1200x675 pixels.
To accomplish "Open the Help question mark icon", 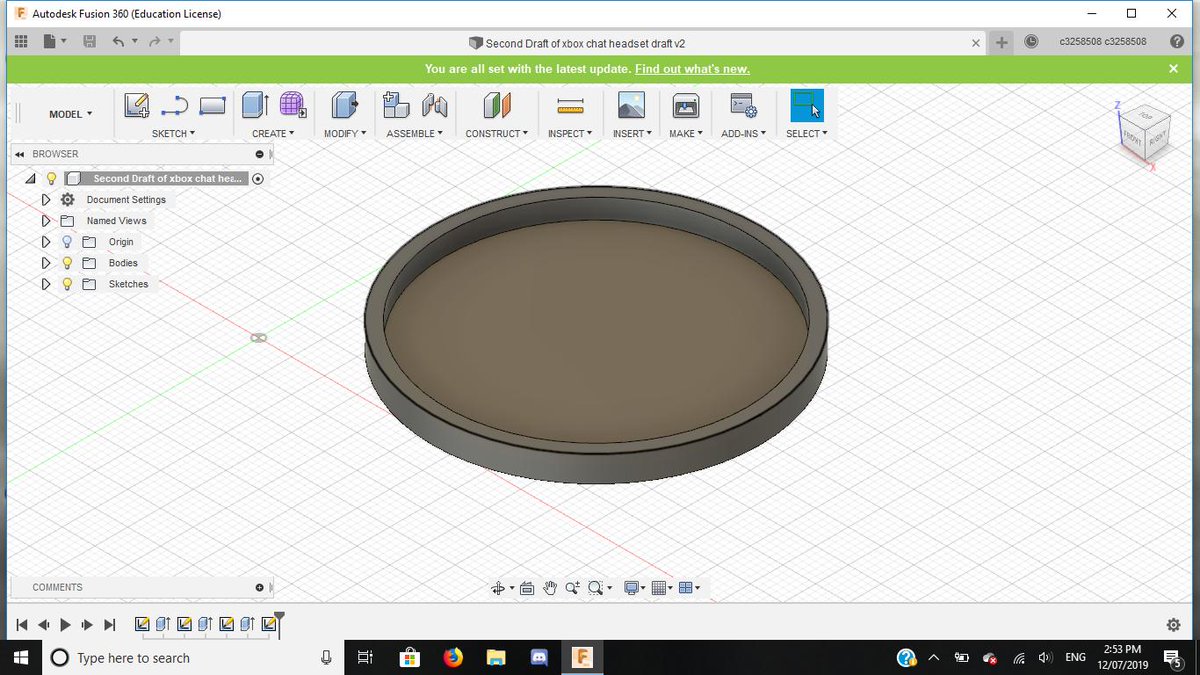I will (x=1177, y=42).
